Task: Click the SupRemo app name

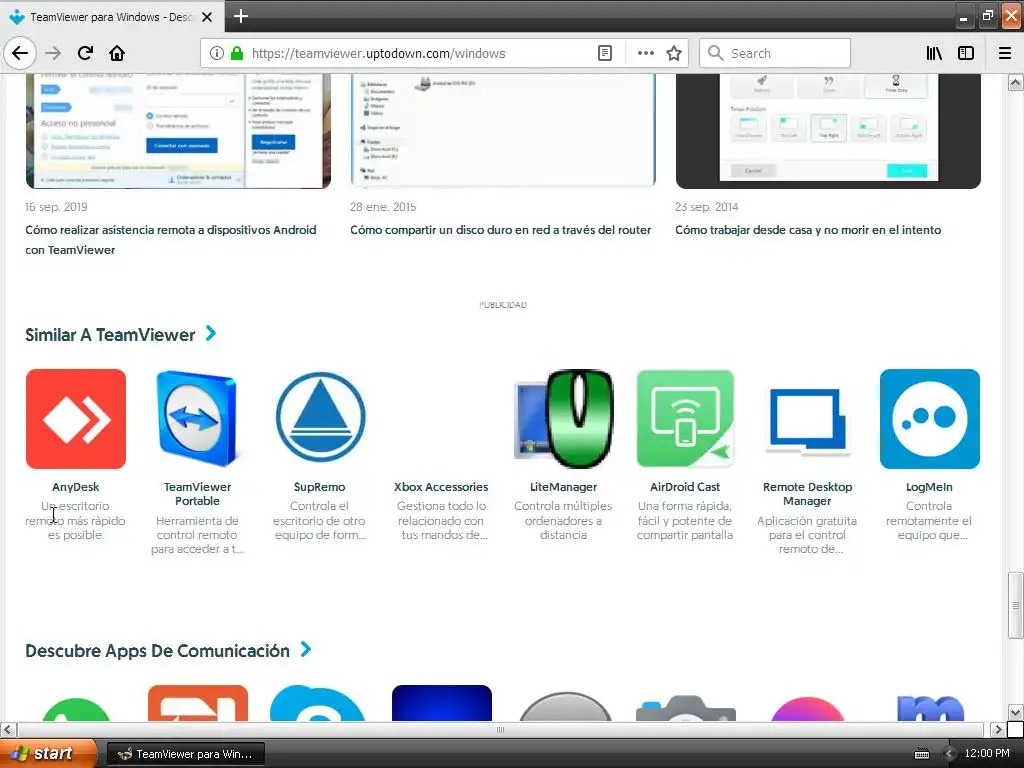Action: pyautogui.click(x=319, y=487)
